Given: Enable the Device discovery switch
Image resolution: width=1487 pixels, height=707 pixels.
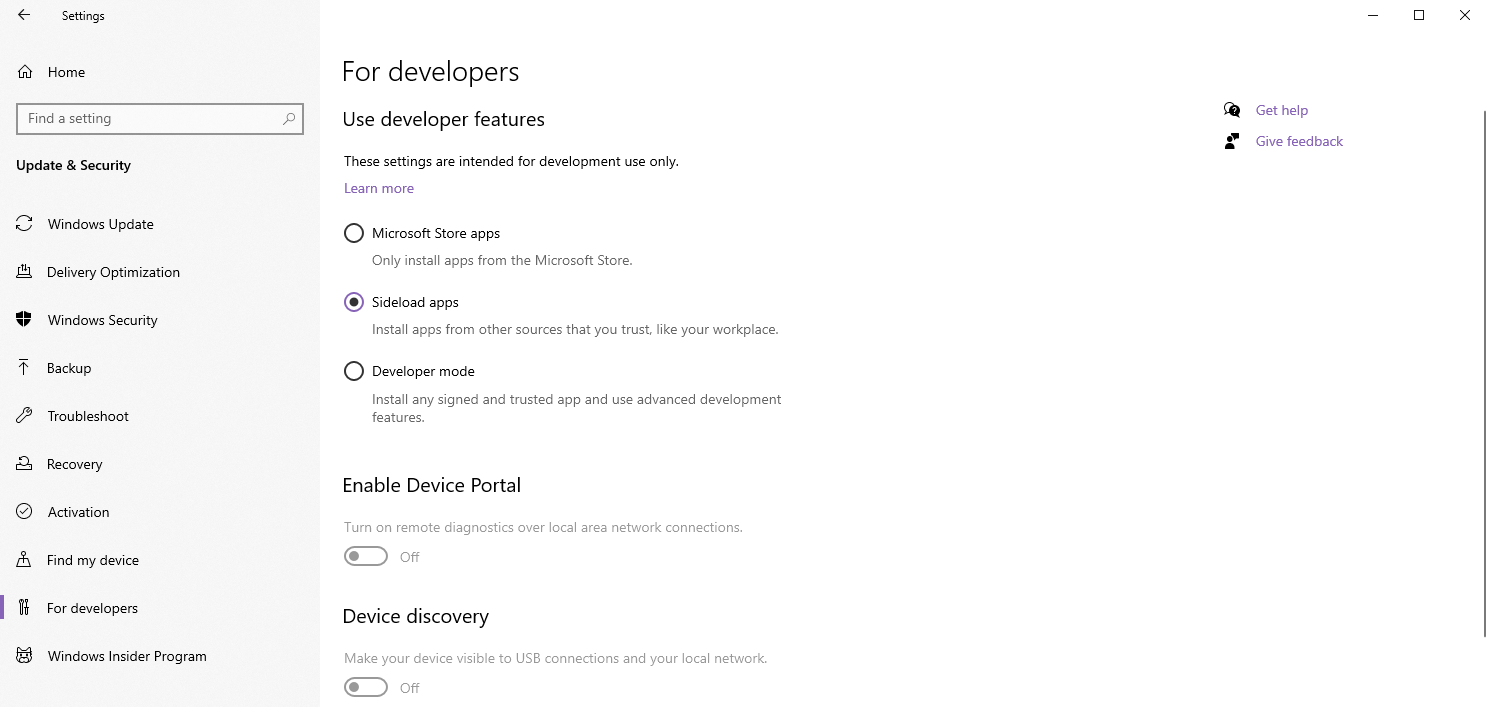Looking at the screenshot, I should coord(365,687).
